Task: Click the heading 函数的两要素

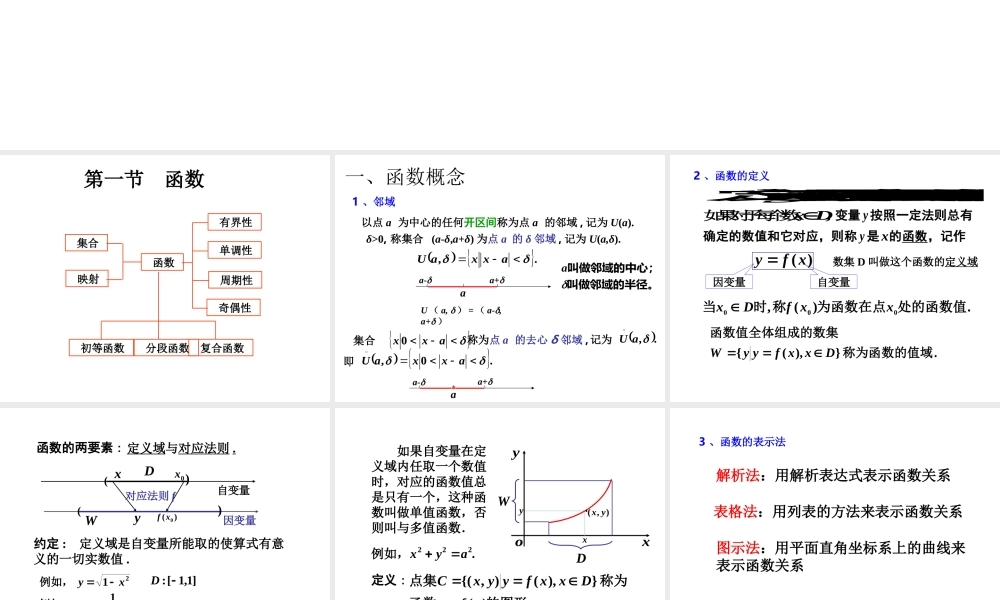Action: 75,448
